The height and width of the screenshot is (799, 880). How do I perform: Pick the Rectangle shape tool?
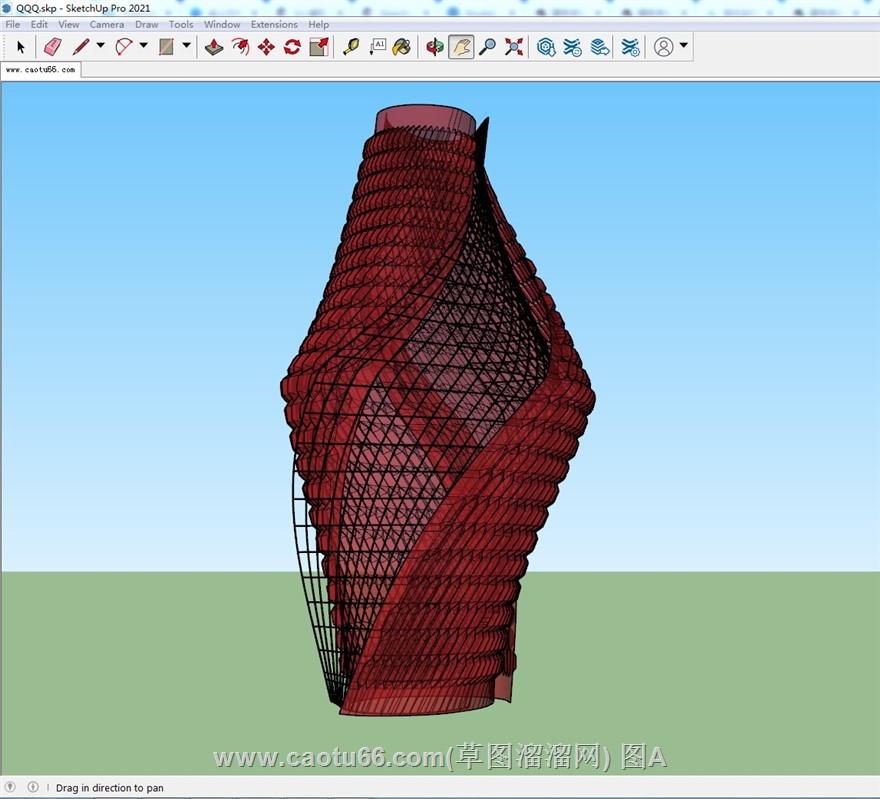coord(166,47)
